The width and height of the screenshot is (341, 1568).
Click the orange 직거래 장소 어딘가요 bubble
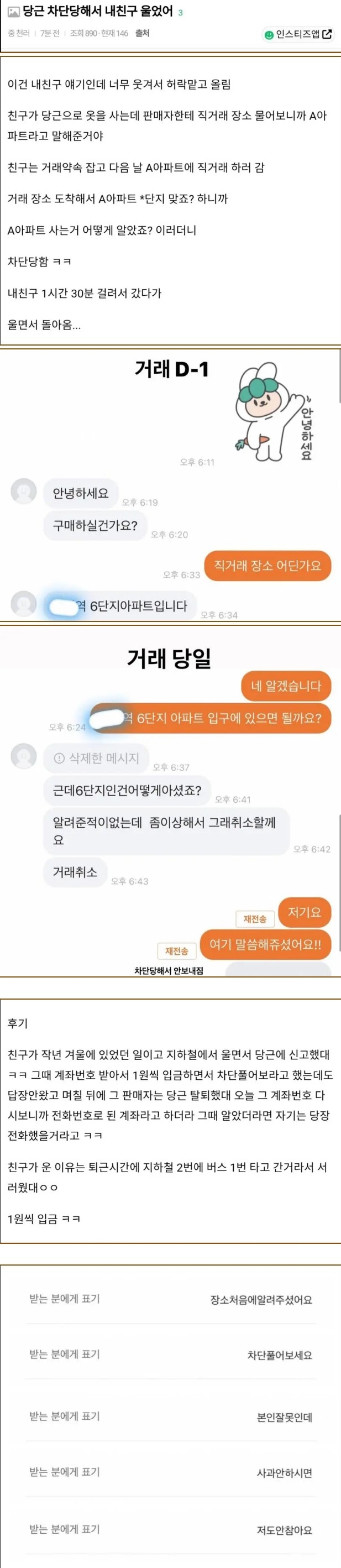pyautogui.click(x=267, y=566)
